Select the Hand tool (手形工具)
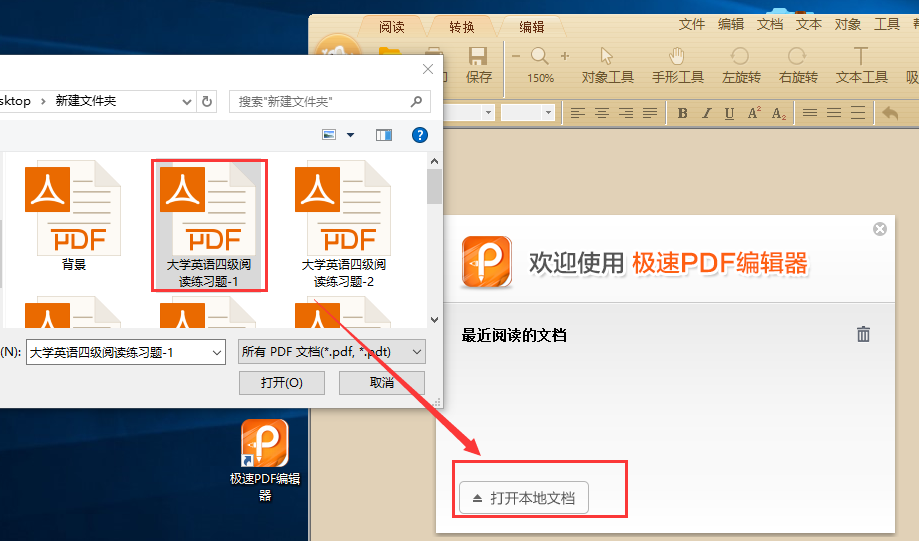Image resolution: width=919 pixels, height=541 pixels. click(678, 65)
